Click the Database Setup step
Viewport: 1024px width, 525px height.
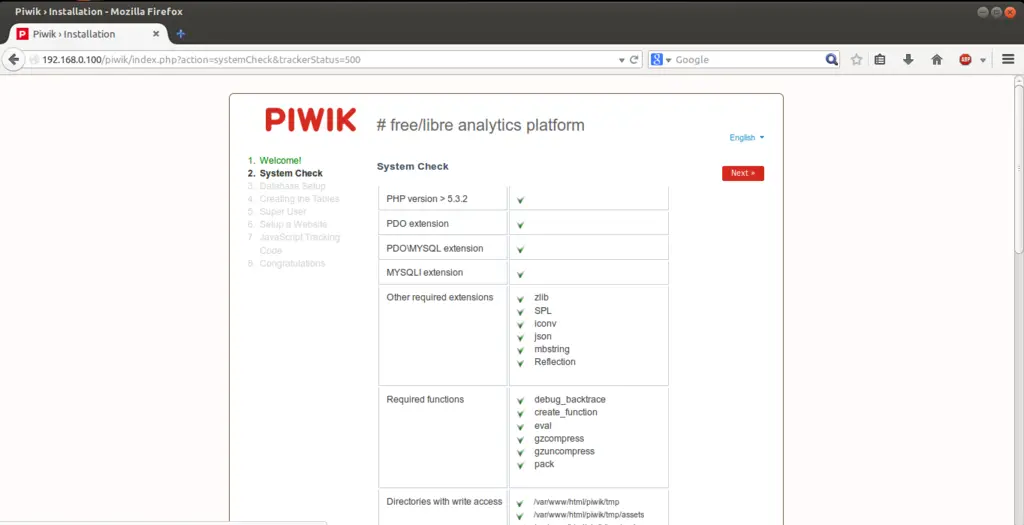tap(292, 186)
